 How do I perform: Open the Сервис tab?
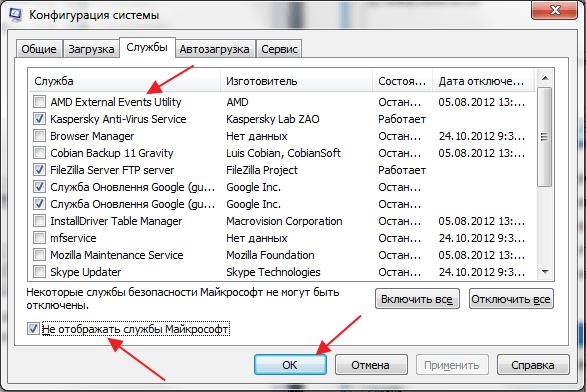(x=279, y=49)
